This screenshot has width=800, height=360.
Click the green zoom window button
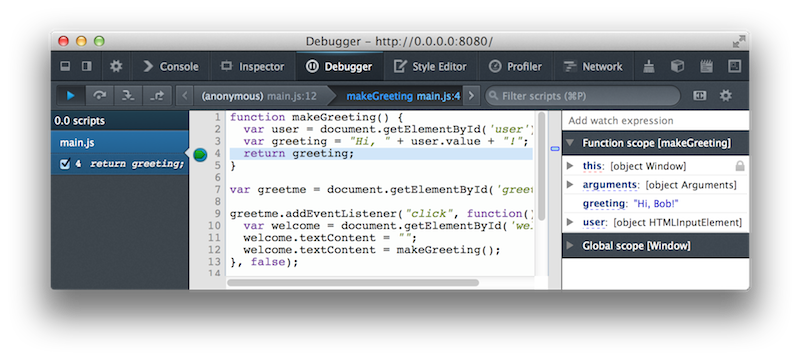click(x=99, y=41)
